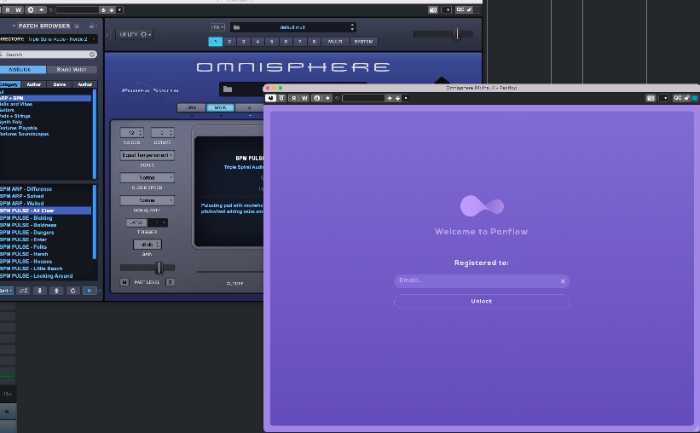
Task: Click the vertical scrollbar of the patch list
Action: coord(94,222)
